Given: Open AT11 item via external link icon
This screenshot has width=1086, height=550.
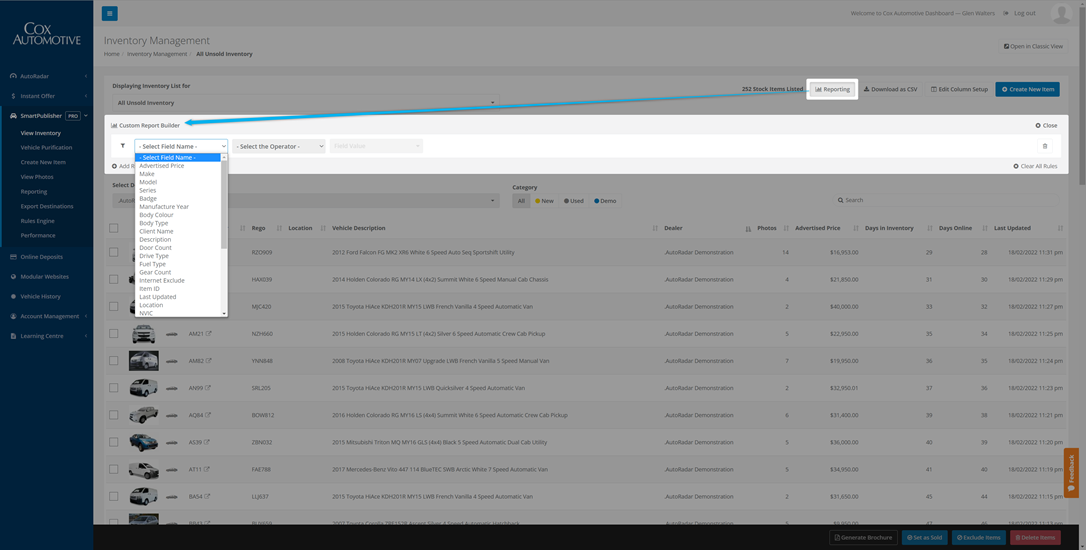Looking at the screenshot, I should tap(207, 469).
